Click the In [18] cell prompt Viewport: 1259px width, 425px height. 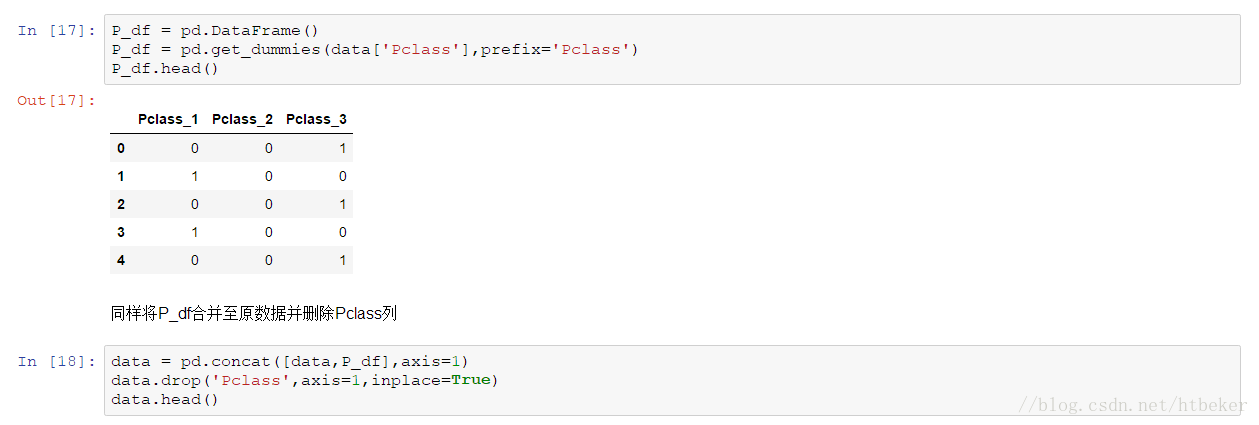(x=56, y=361)
